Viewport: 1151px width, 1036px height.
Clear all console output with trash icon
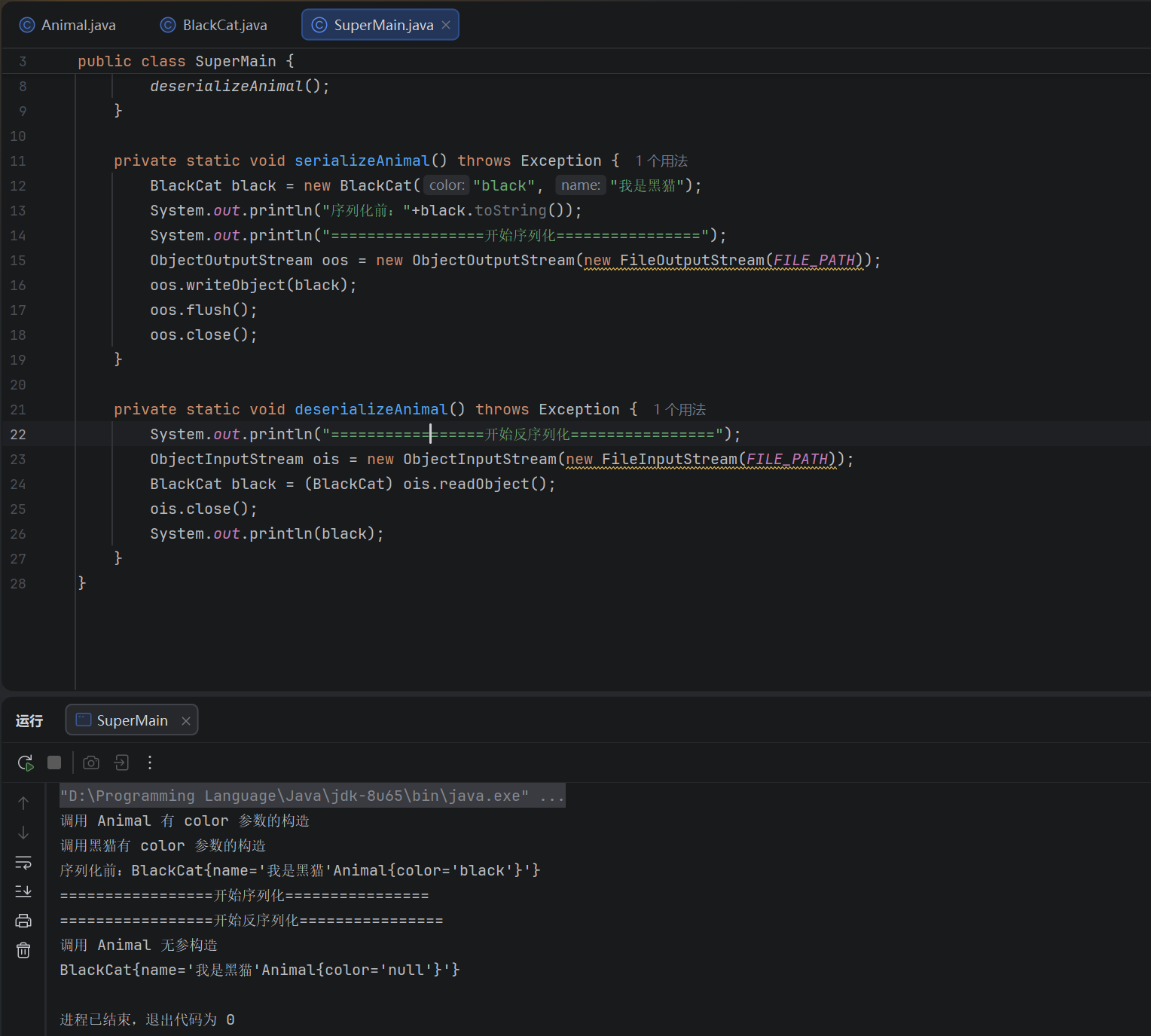(x=23, y=950)
